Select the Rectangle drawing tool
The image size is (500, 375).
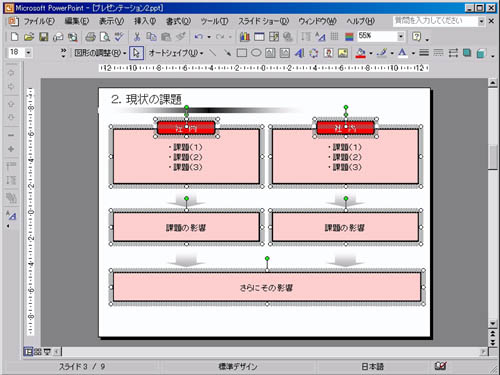click(242, 53)
